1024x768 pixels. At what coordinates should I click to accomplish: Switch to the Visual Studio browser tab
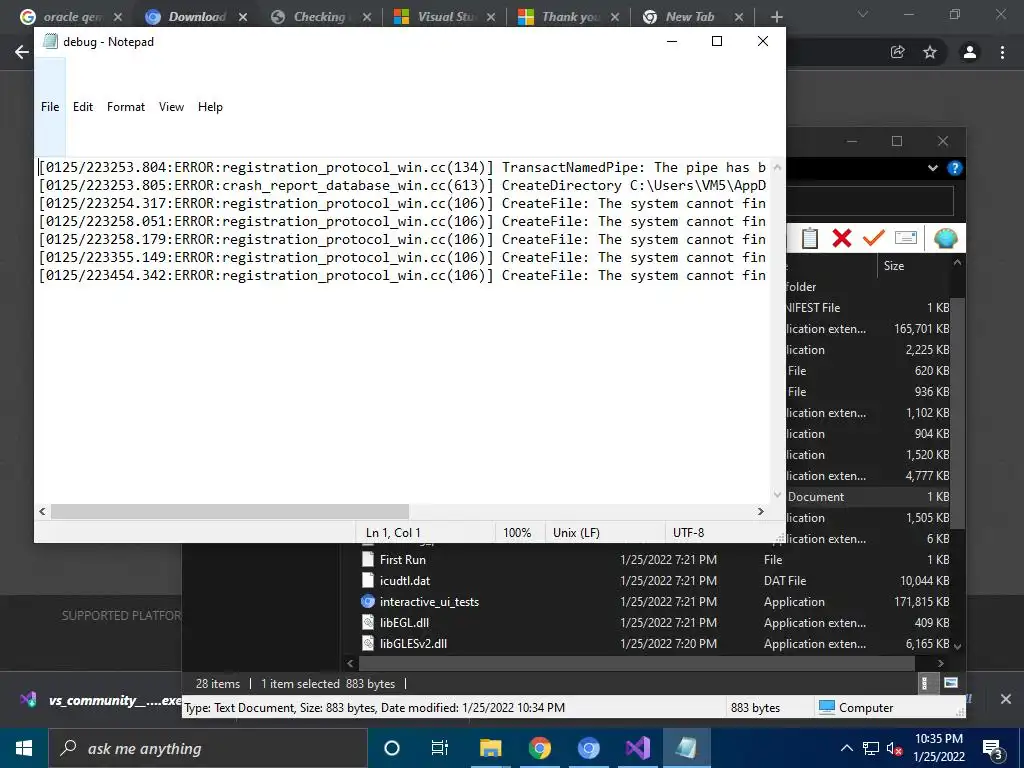point(444,17)
